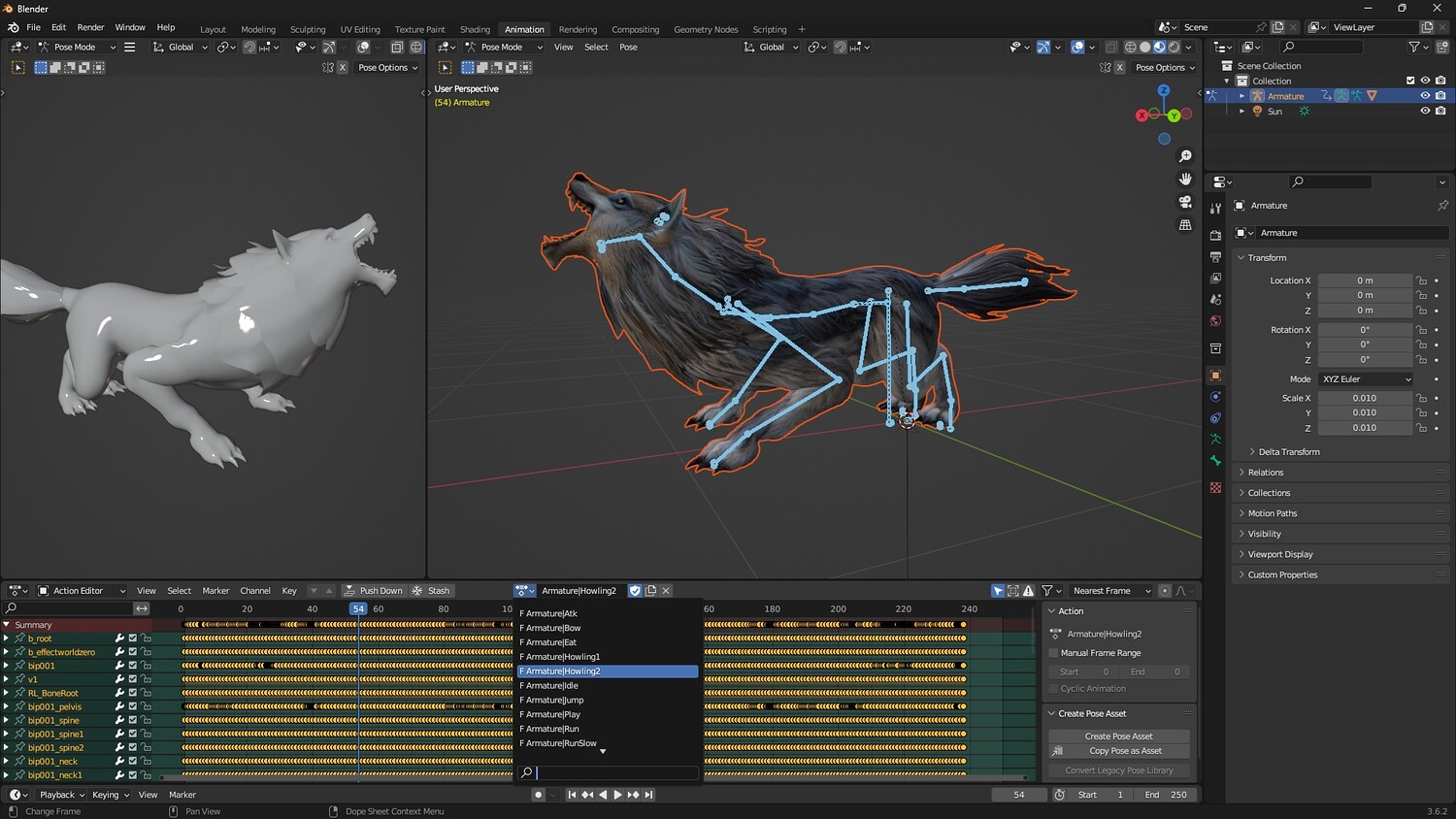Click the zoom magnifier icon in viewport
Image resolution: width=1456 pixels, height=819 pixels.
[1185, 156]
